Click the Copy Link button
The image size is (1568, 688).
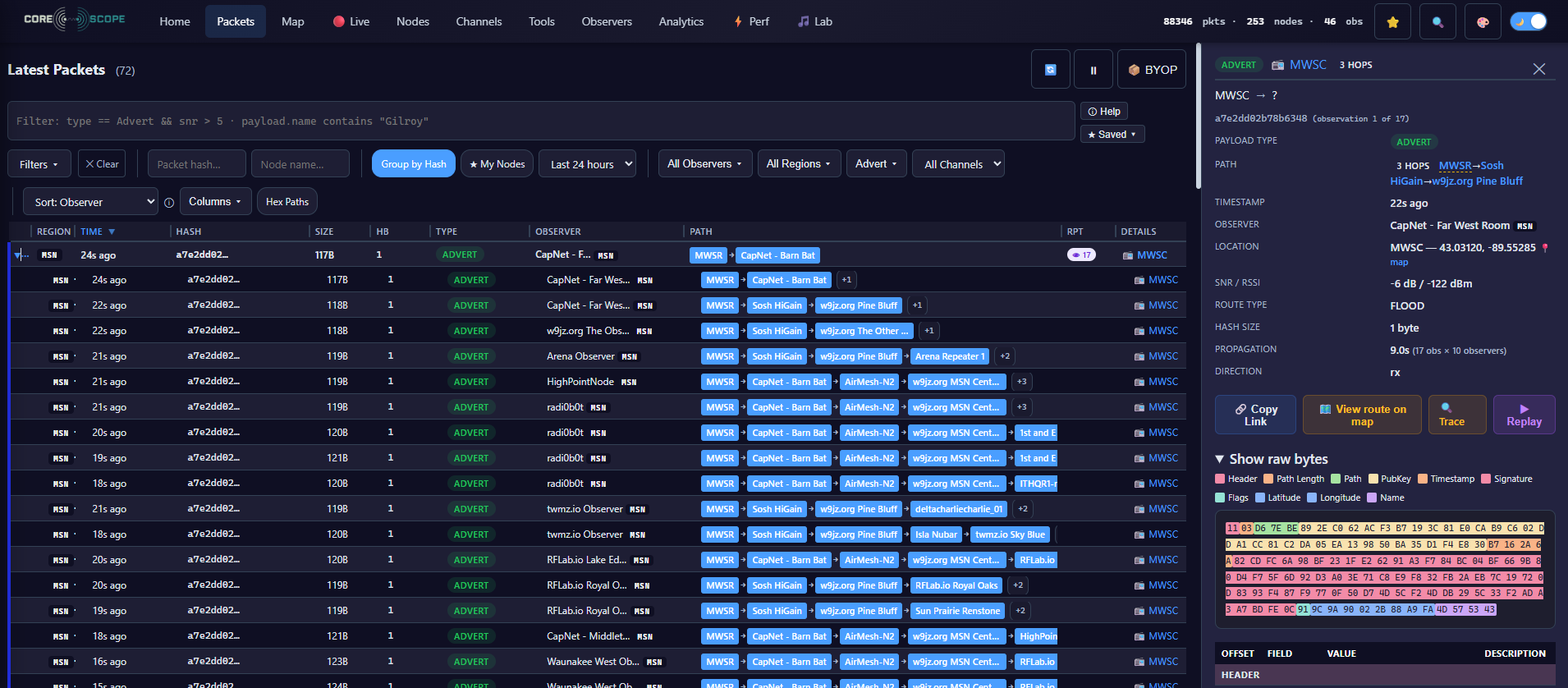1255,415
